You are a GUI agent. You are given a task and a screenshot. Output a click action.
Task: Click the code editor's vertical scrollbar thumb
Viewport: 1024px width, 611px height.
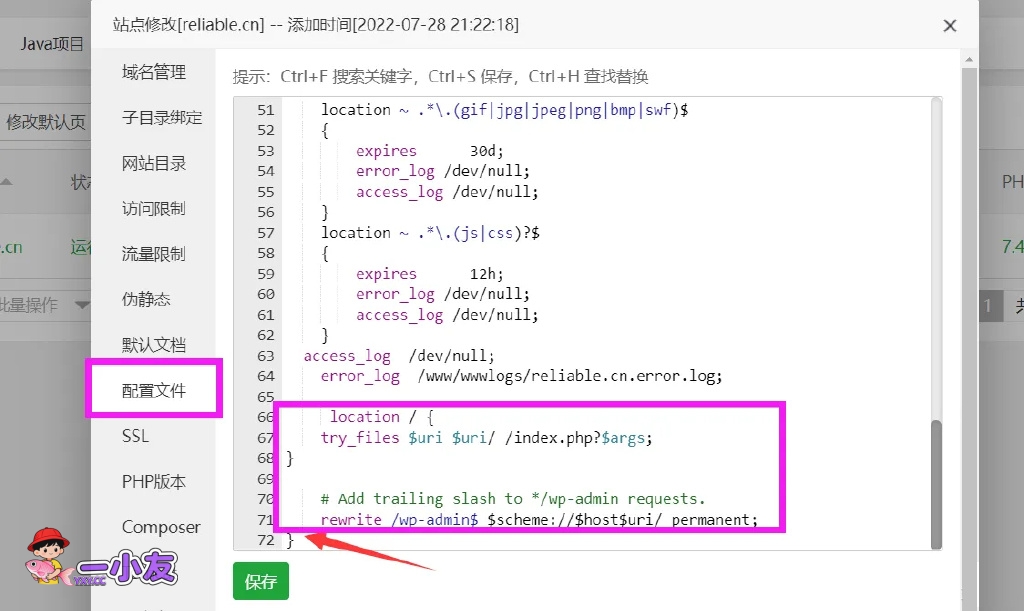click(x=936, y=484)
